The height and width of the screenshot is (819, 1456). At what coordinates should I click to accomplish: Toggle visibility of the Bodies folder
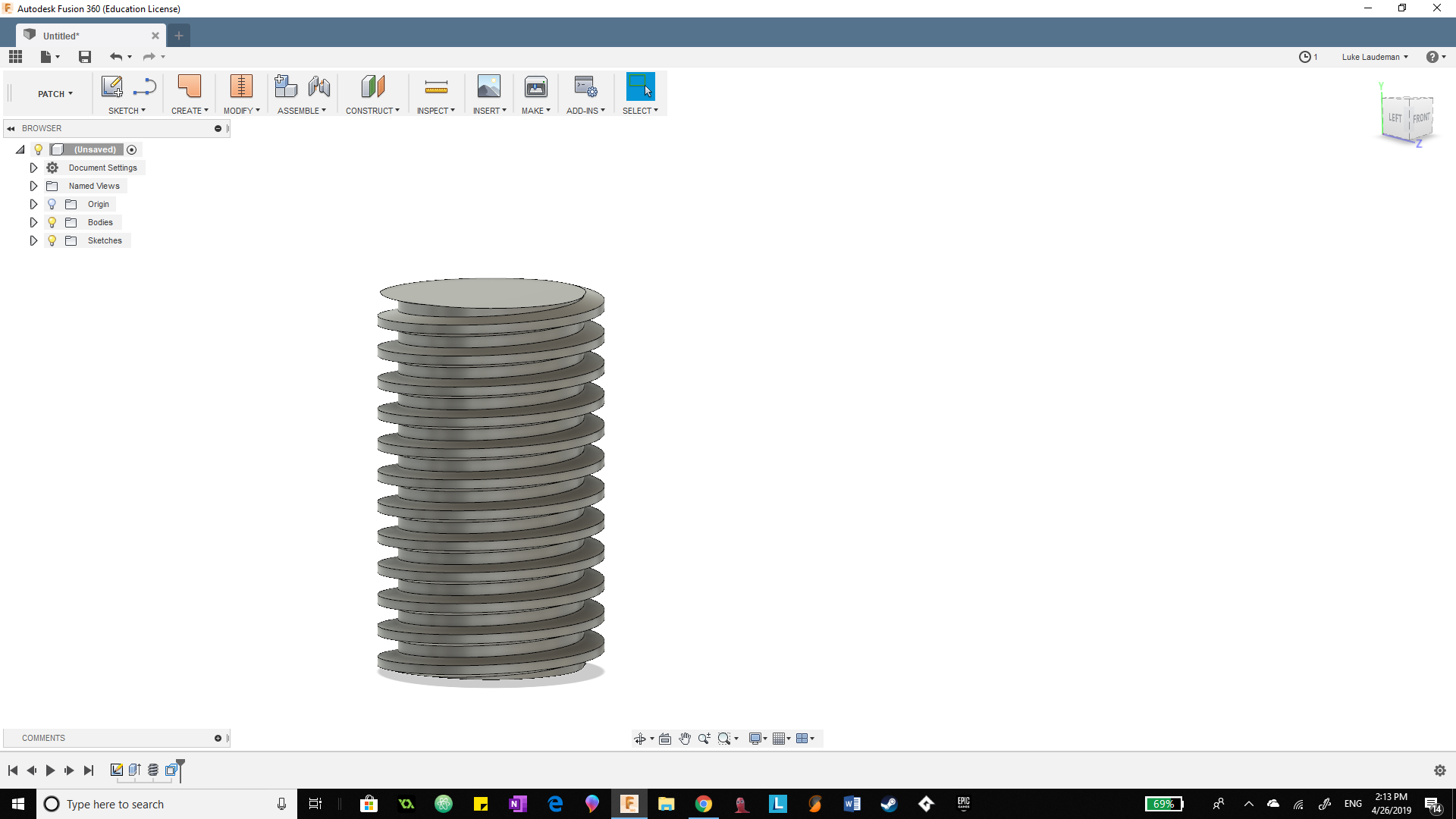point(52,222)
